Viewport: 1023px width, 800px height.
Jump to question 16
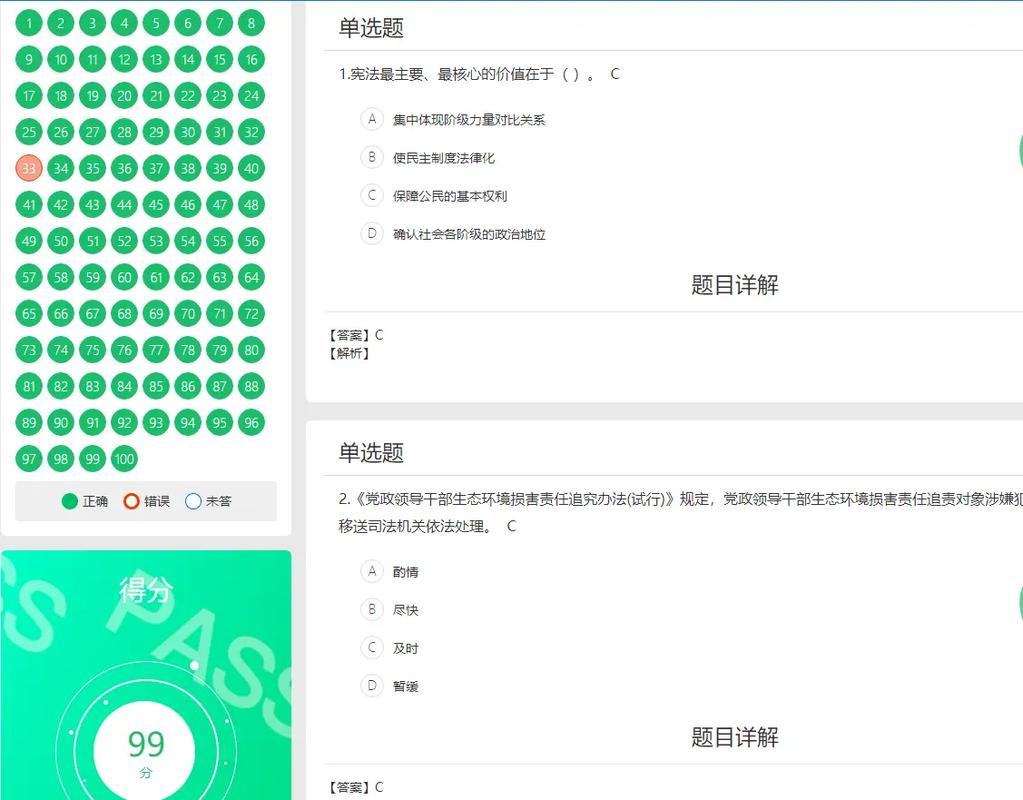[251, 60]
